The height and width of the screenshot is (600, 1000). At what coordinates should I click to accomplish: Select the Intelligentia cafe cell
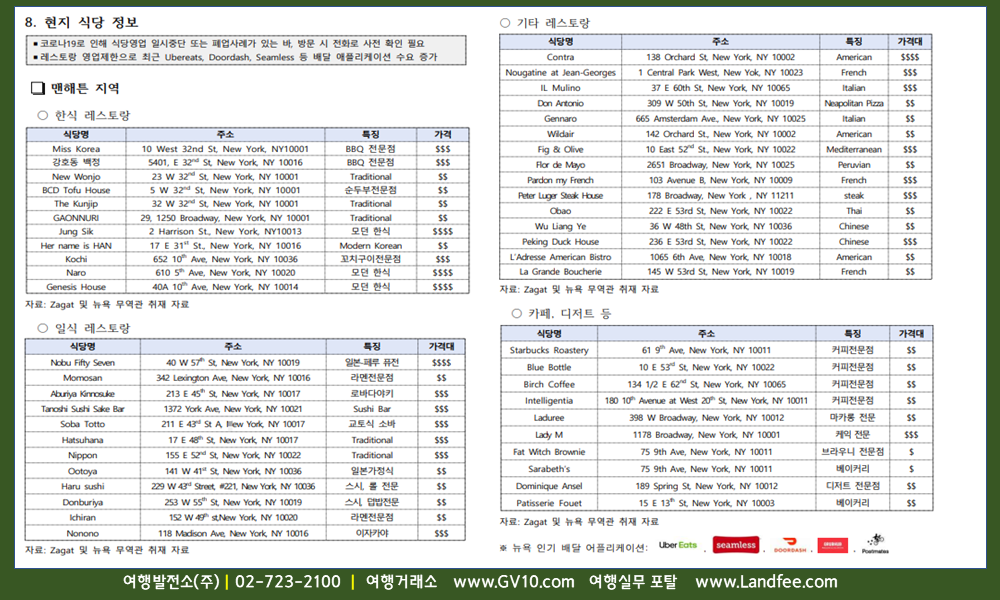tap(549, 401)
